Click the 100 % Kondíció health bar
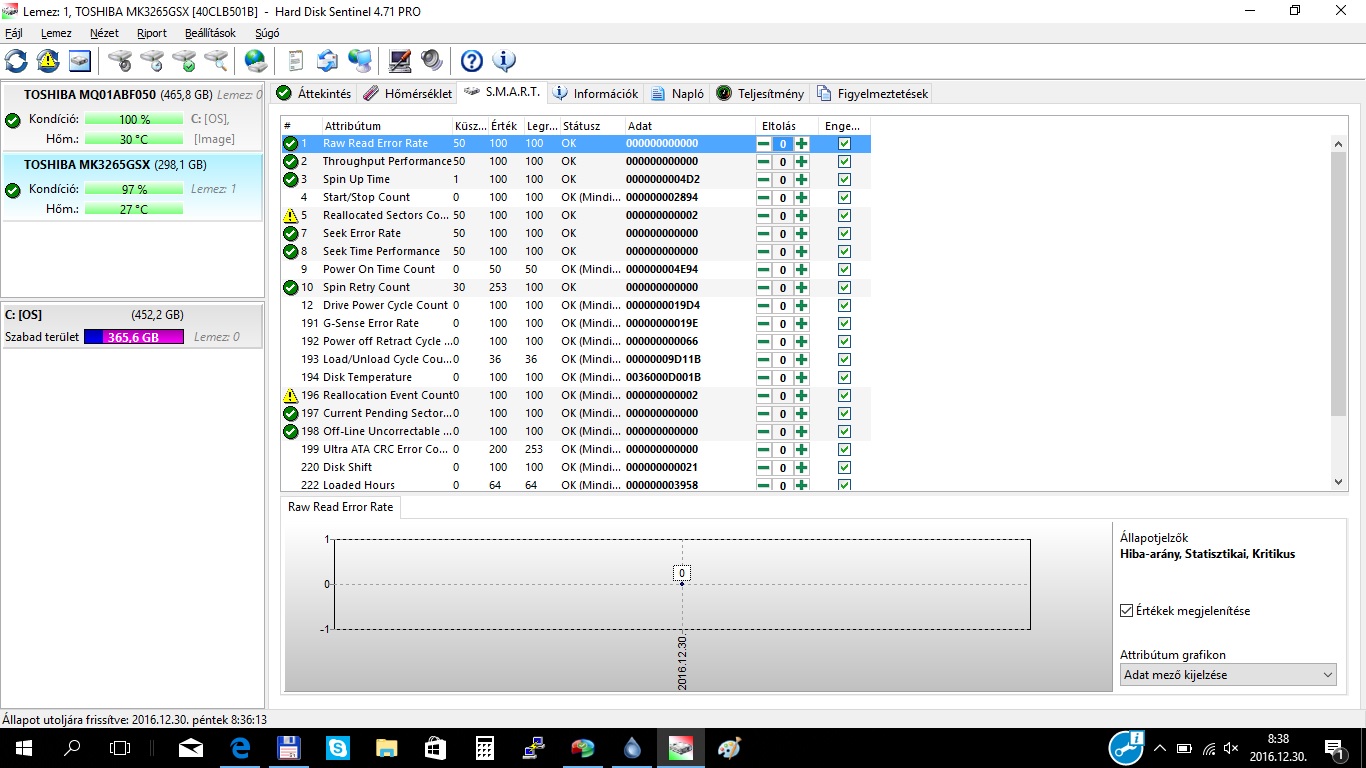The image size is (1366, 768). tap(134, 119)
